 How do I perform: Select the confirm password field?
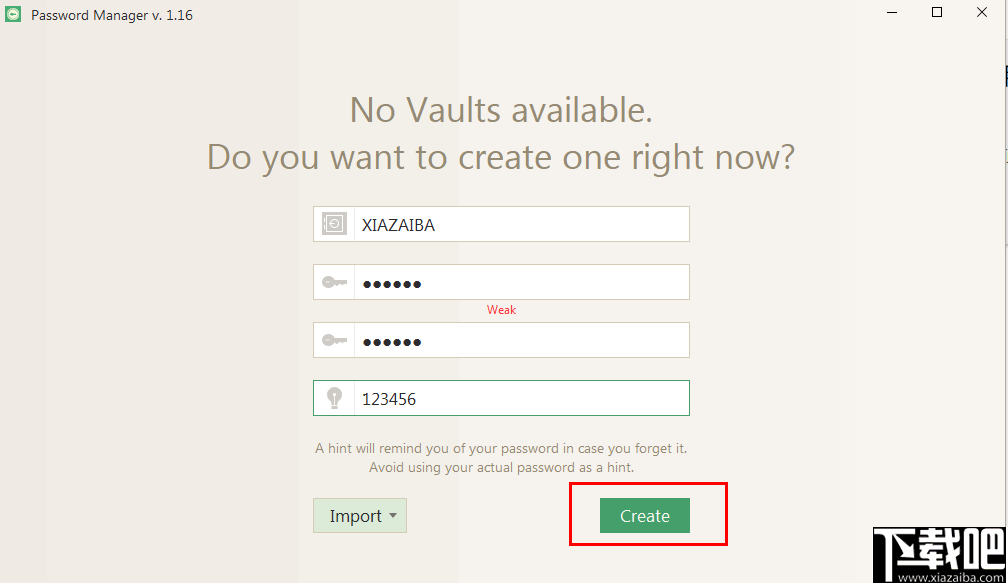tap(520, 340)
